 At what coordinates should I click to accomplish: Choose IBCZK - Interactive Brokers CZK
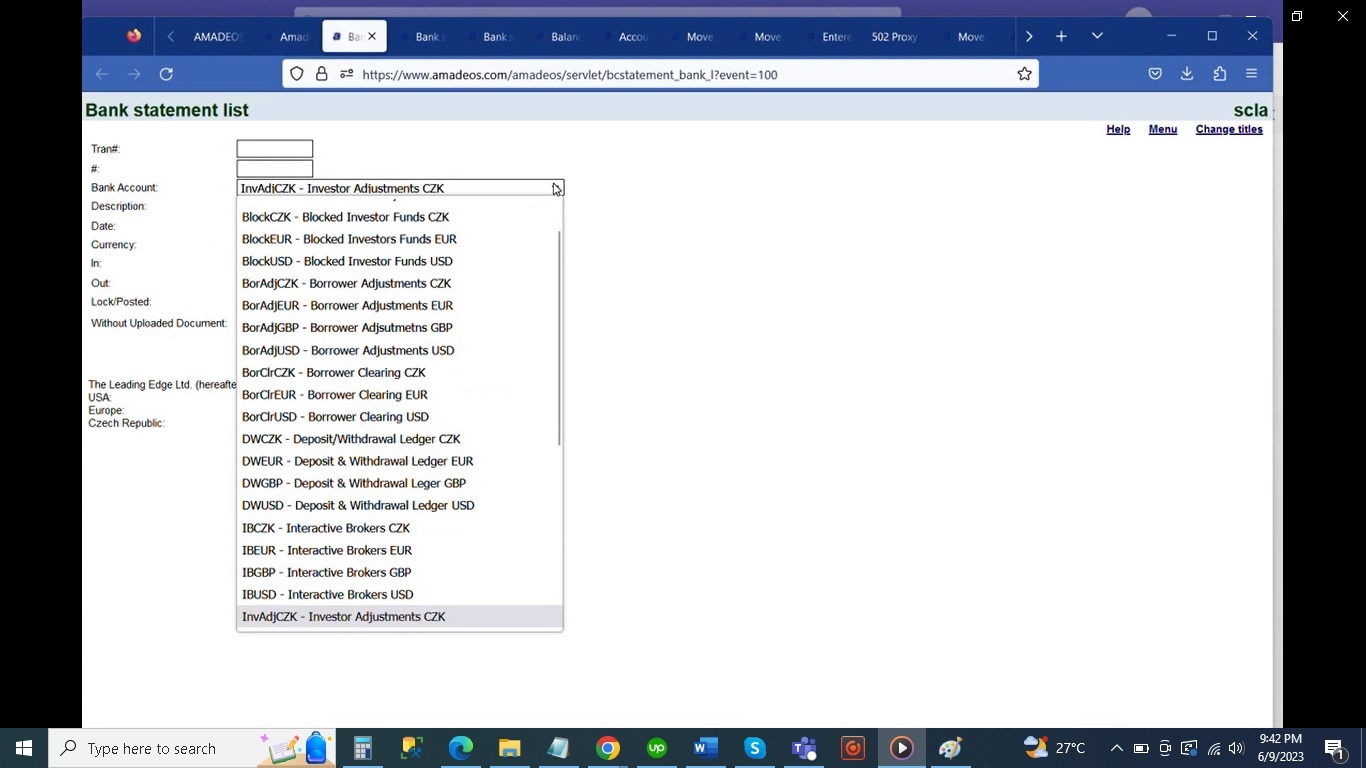point(399,528)
